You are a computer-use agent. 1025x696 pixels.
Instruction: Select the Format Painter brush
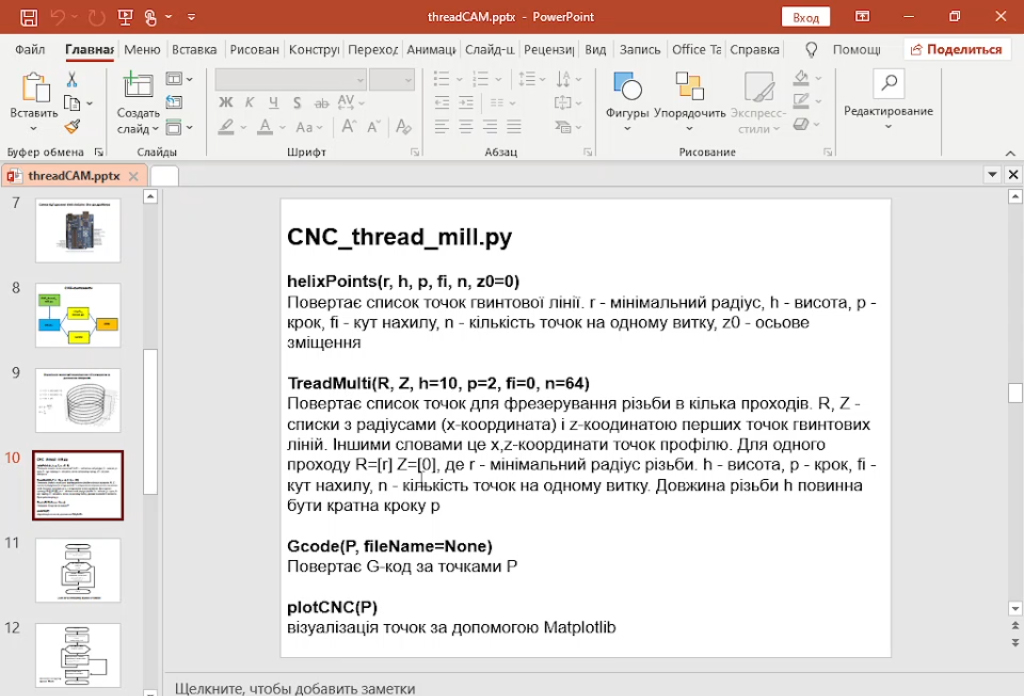click(72, 127)
